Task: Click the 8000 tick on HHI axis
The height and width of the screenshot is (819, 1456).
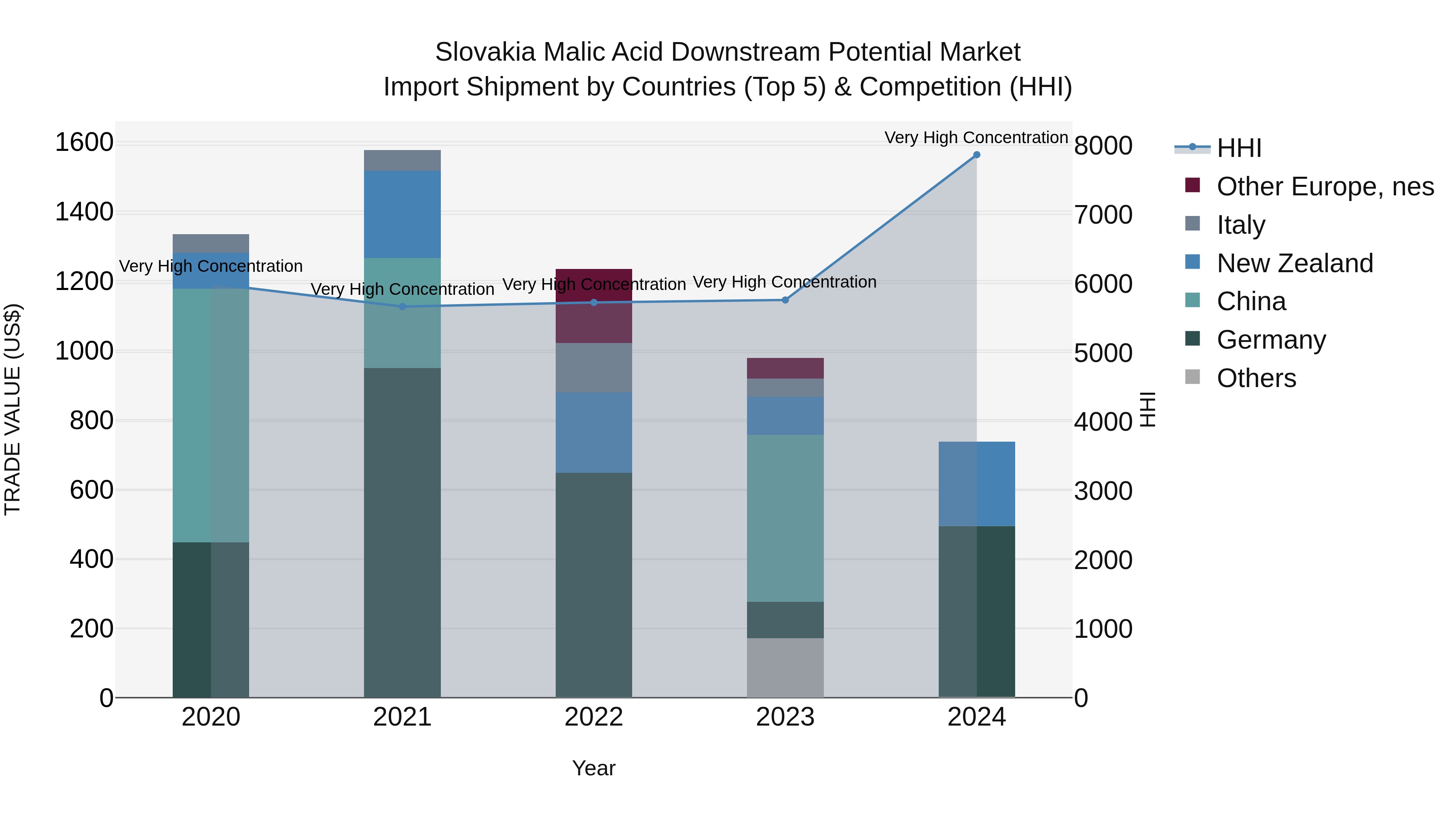Action: [x=1103, y=146]
